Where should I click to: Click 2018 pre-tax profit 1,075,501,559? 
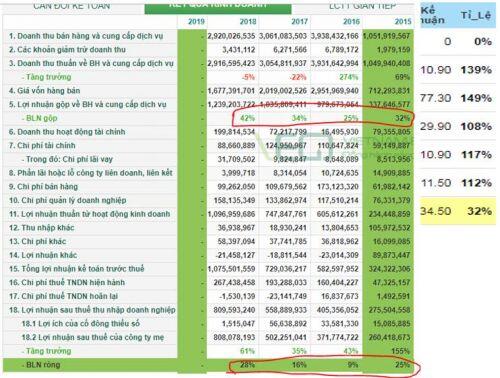point(231,269)
